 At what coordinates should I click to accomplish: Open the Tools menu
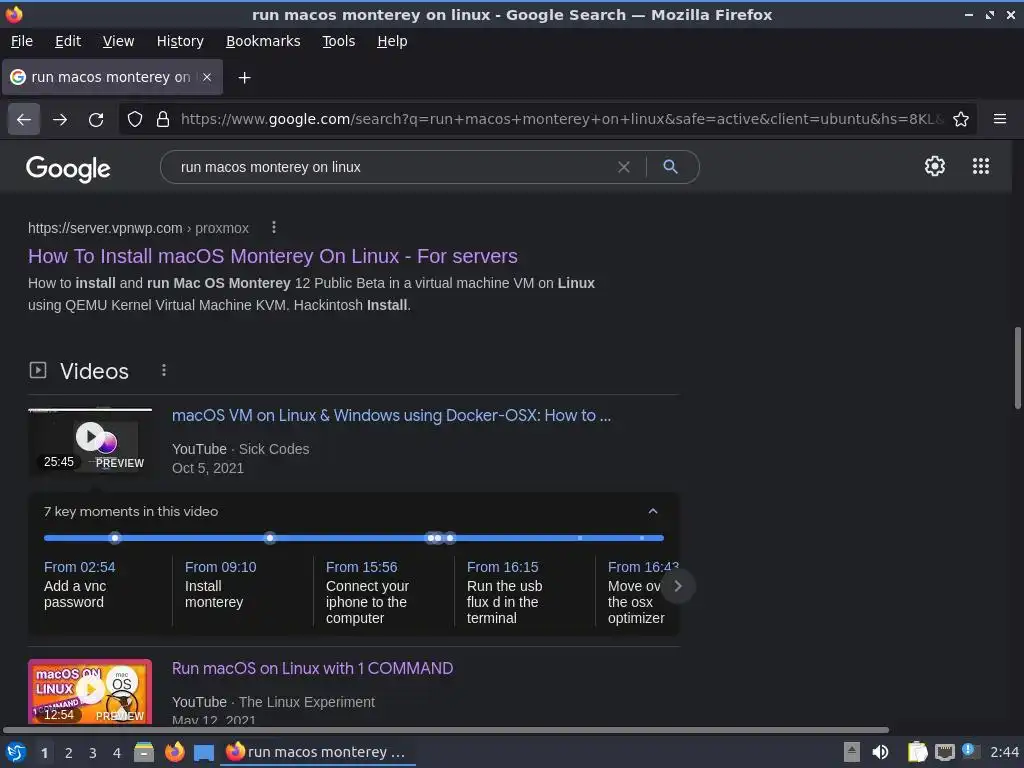click(x=338, y=41)
